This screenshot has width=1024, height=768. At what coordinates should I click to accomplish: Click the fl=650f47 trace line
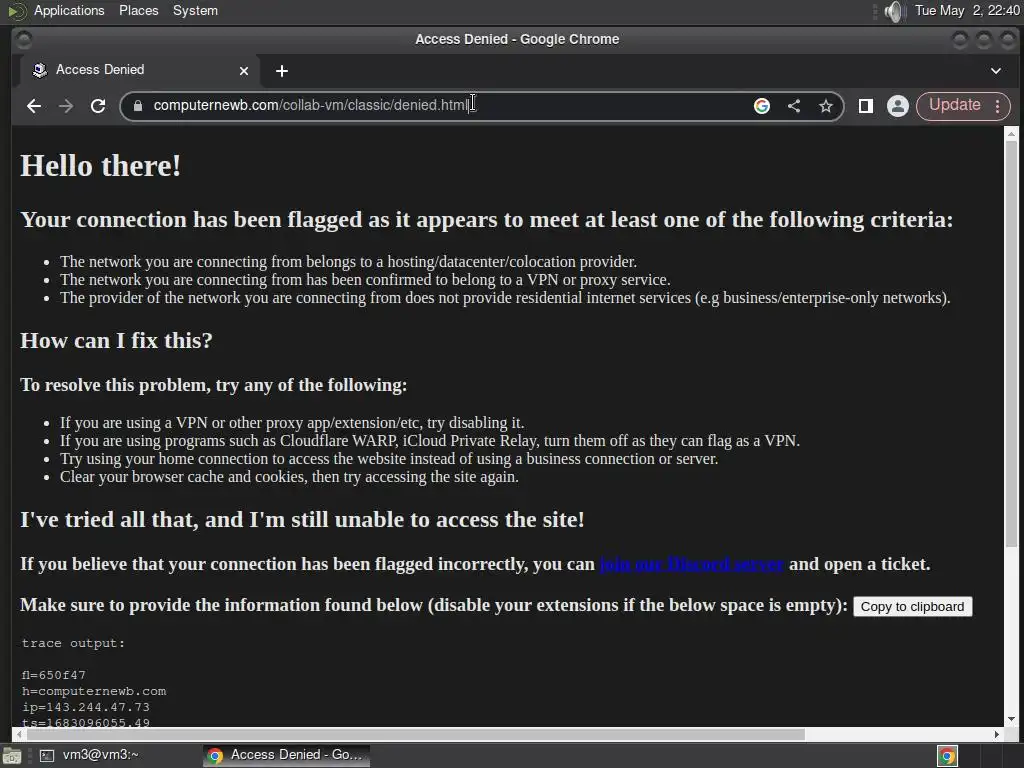tap(54, 675)
